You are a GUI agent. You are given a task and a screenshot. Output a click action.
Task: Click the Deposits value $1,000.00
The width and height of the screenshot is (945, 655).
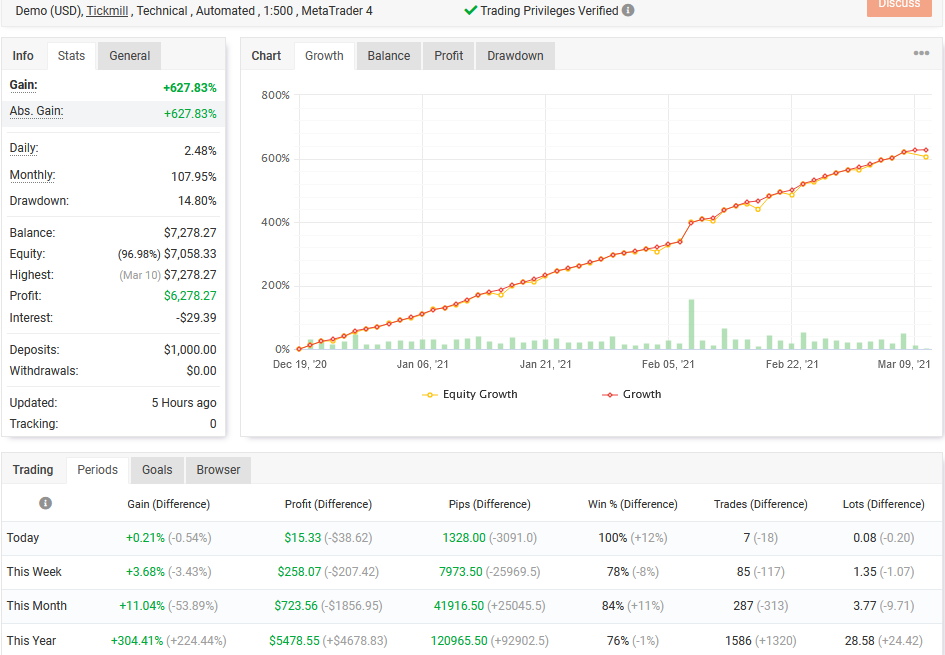coord(190,349)
